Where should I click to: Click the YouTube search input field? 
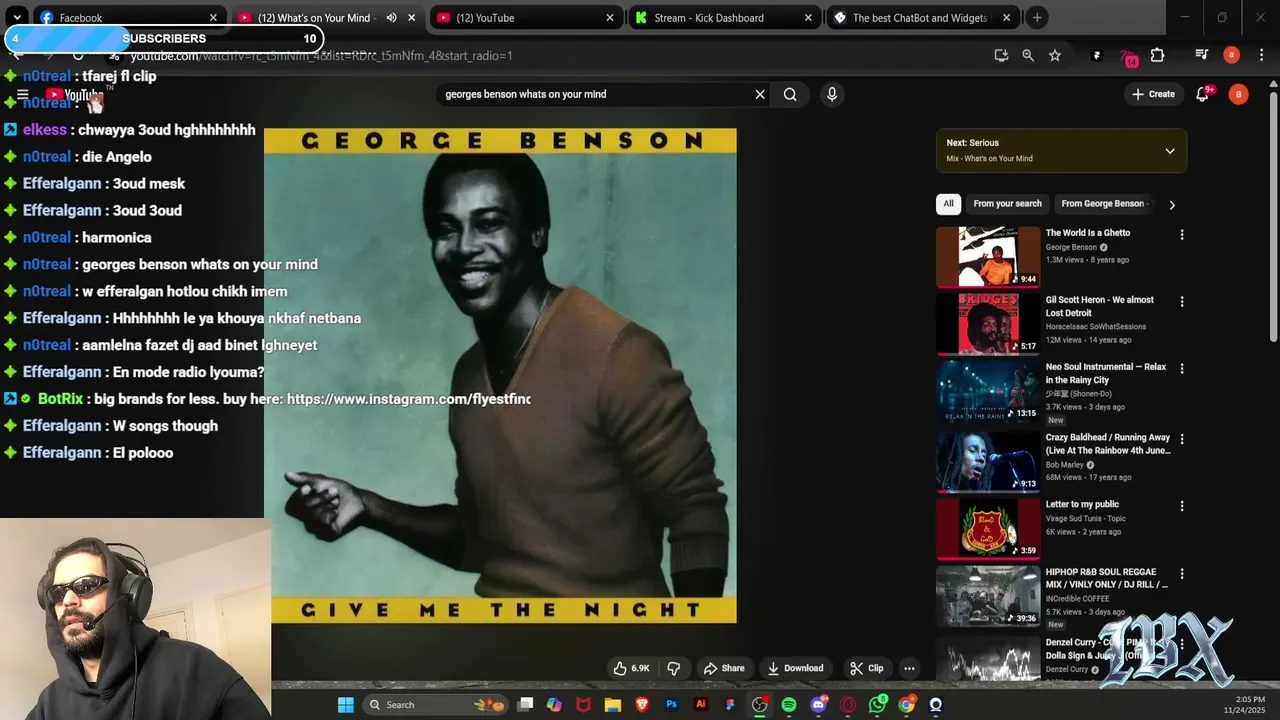(594, 94)
